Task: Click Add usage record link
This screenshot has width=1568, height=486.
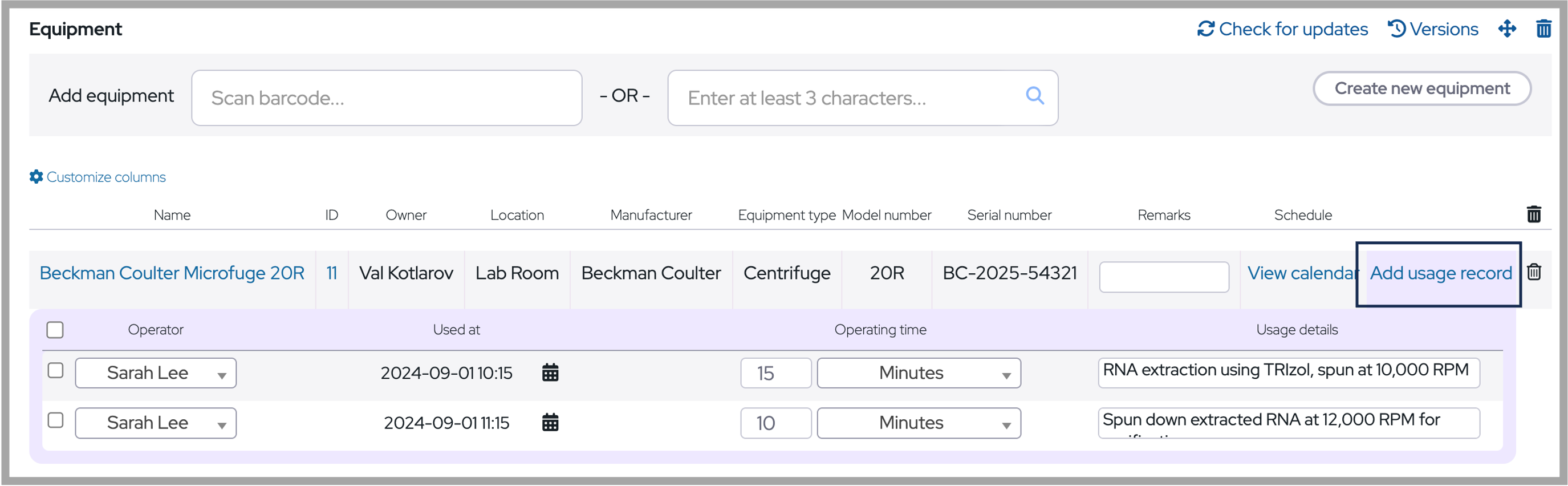Action: coord(1440,273)
